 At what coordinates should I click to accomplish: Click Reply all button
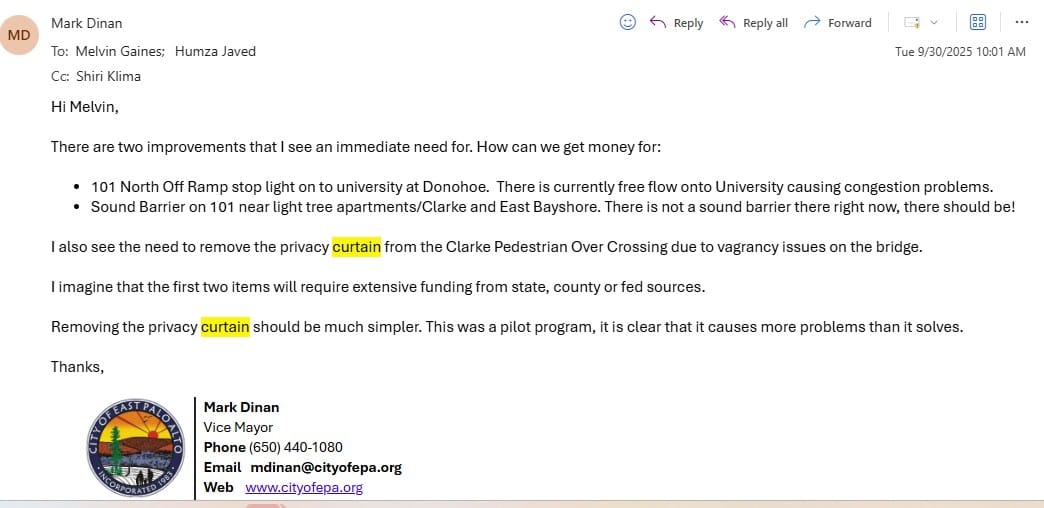[754, 23]
